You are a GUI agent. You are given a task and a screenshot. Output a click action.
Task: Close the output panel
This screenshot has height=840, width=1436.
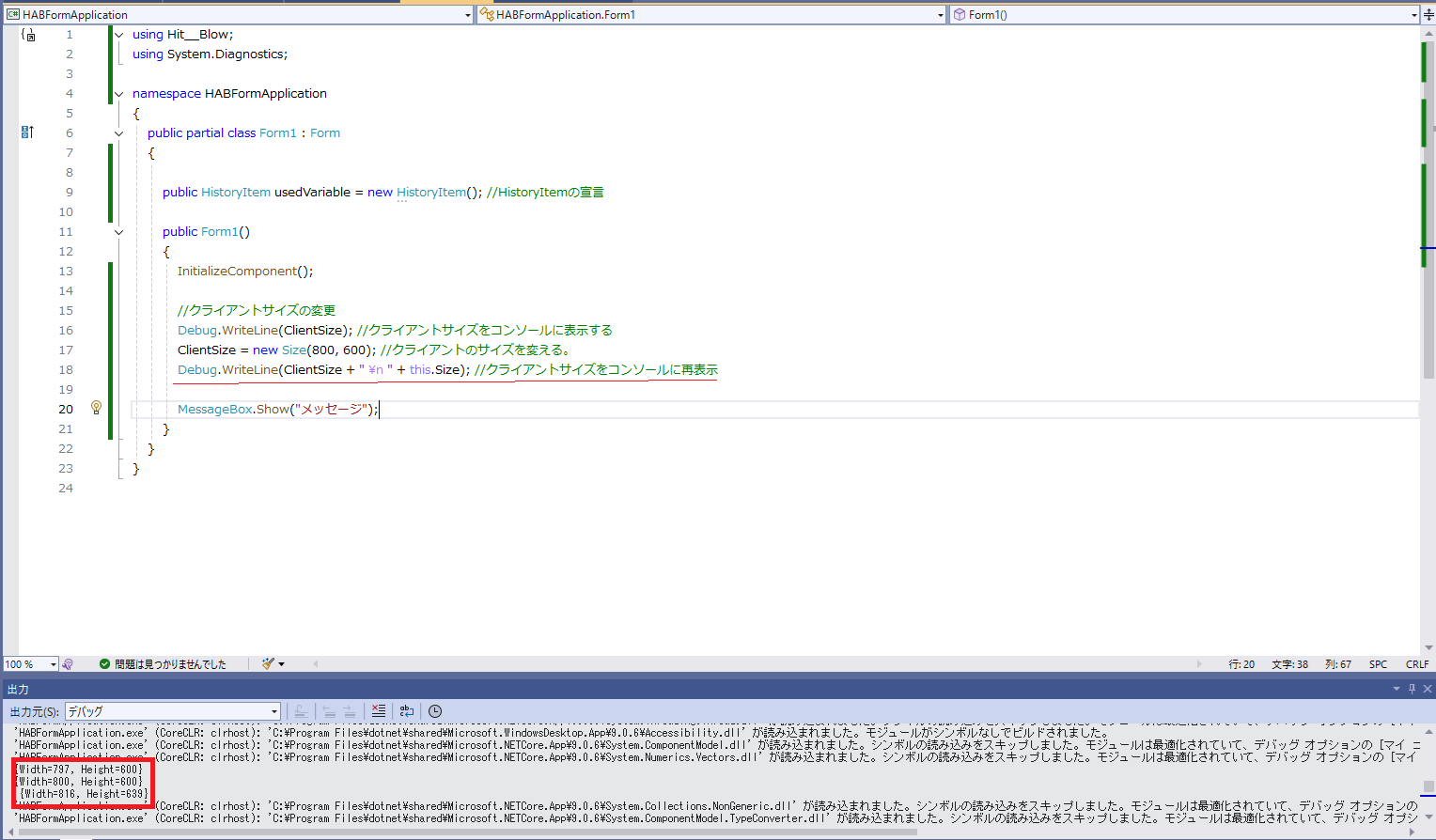pyautogui.click(x=1428, y=689)
